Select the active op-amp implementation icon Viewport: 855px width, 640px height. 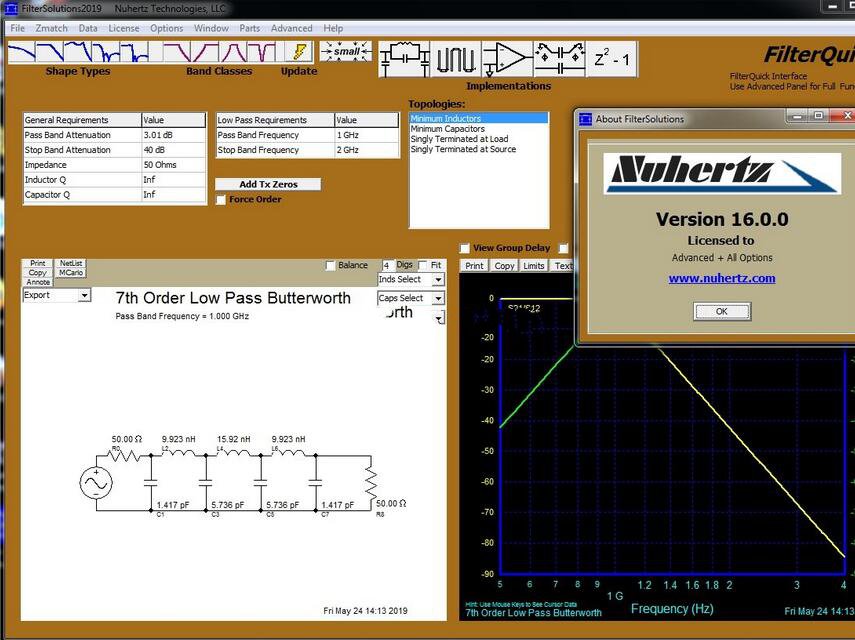click(505, 60)
